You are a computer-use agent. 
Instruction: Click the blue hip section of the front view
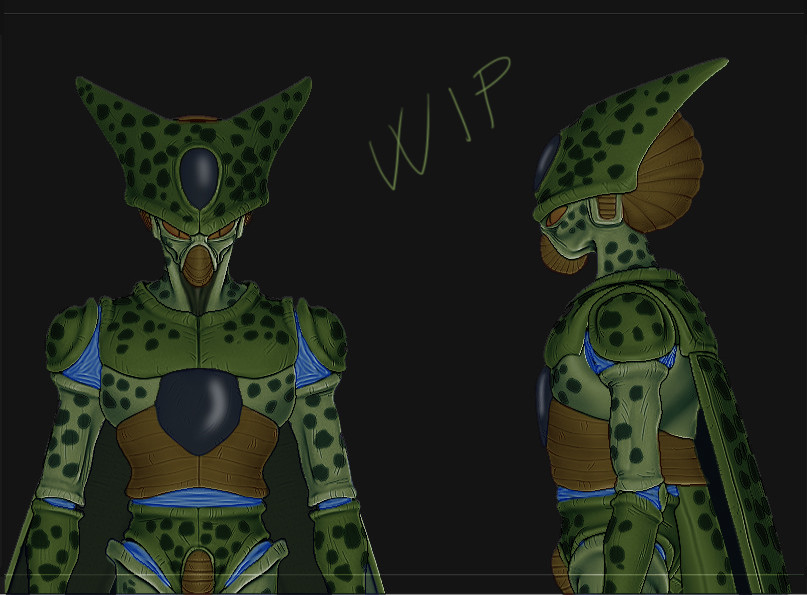195,500
